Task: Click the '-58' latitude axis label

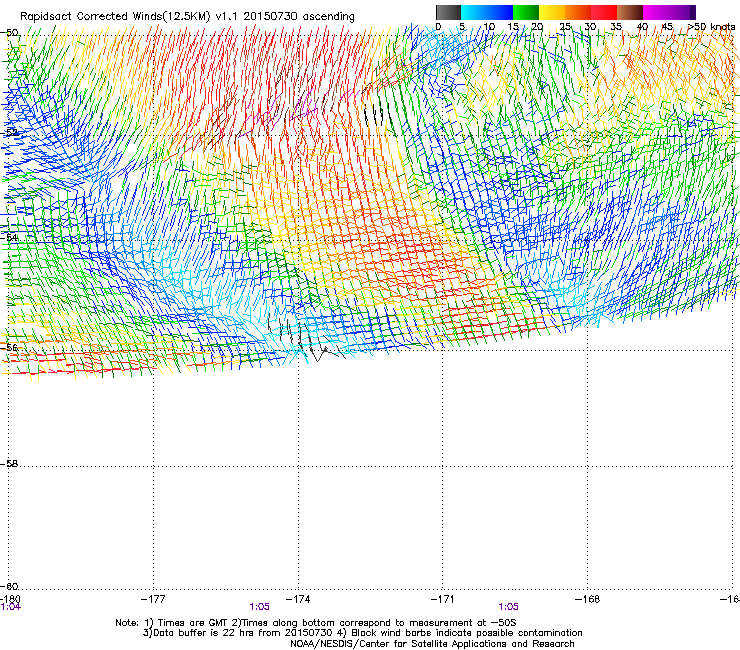Action: (x=9, y=464)
